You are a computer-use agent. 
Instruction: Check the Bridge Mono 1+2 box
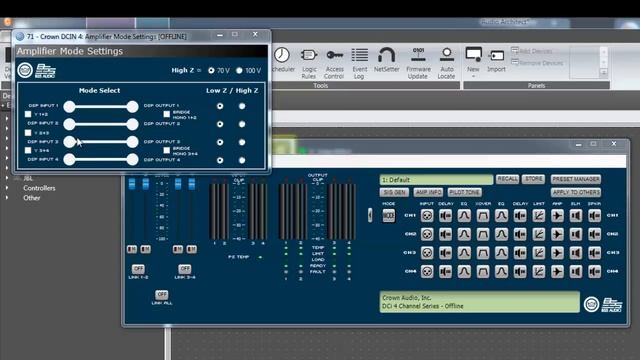tap(167, 114)
